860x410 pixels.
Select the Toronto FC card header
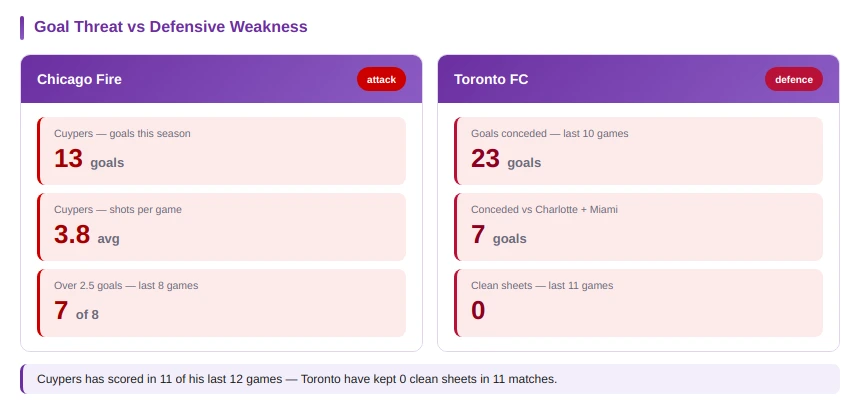(x=638, y=79)
